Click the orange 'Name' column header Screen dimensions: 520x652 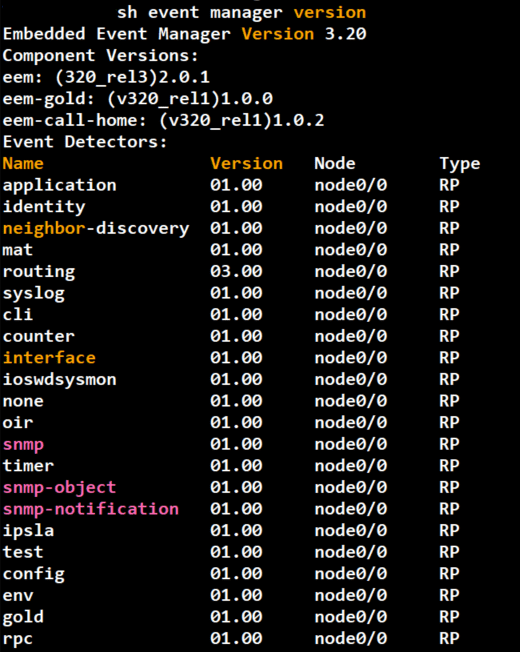click(x=23, y=163)
